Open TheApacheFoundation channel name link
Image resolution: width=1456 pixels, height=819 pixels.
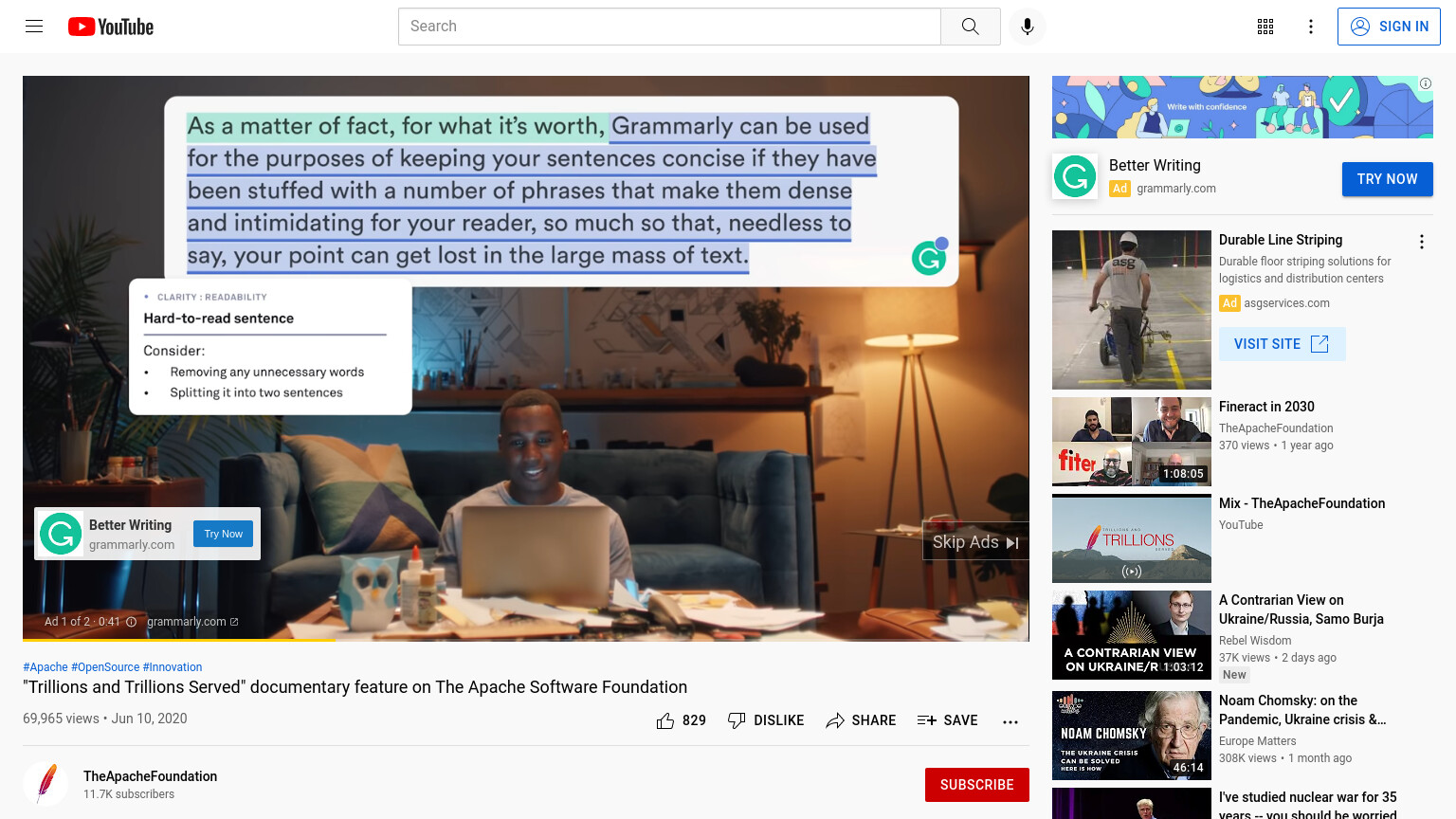151,776
